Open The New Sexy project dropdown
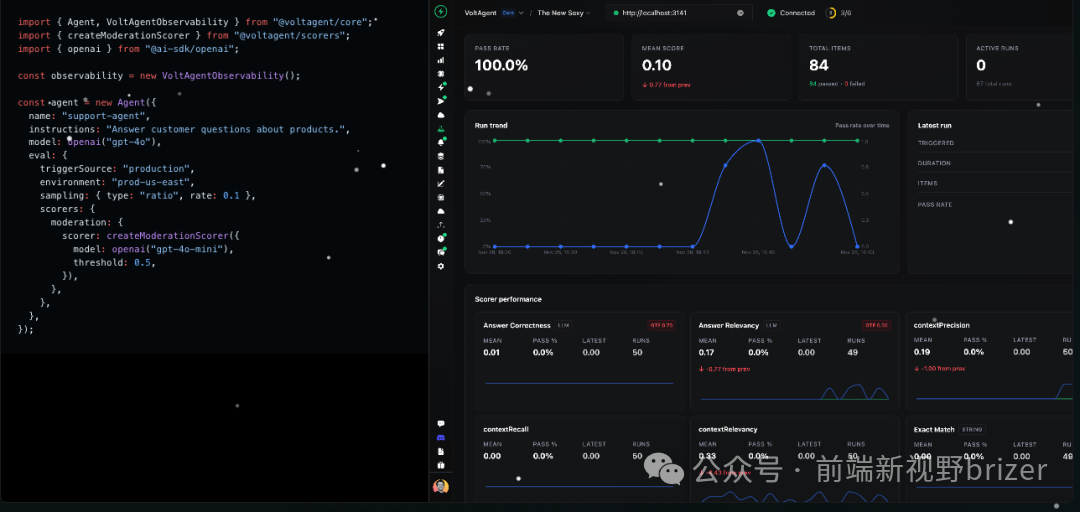Screen dimensions: 1080x512 coord(564,13)
